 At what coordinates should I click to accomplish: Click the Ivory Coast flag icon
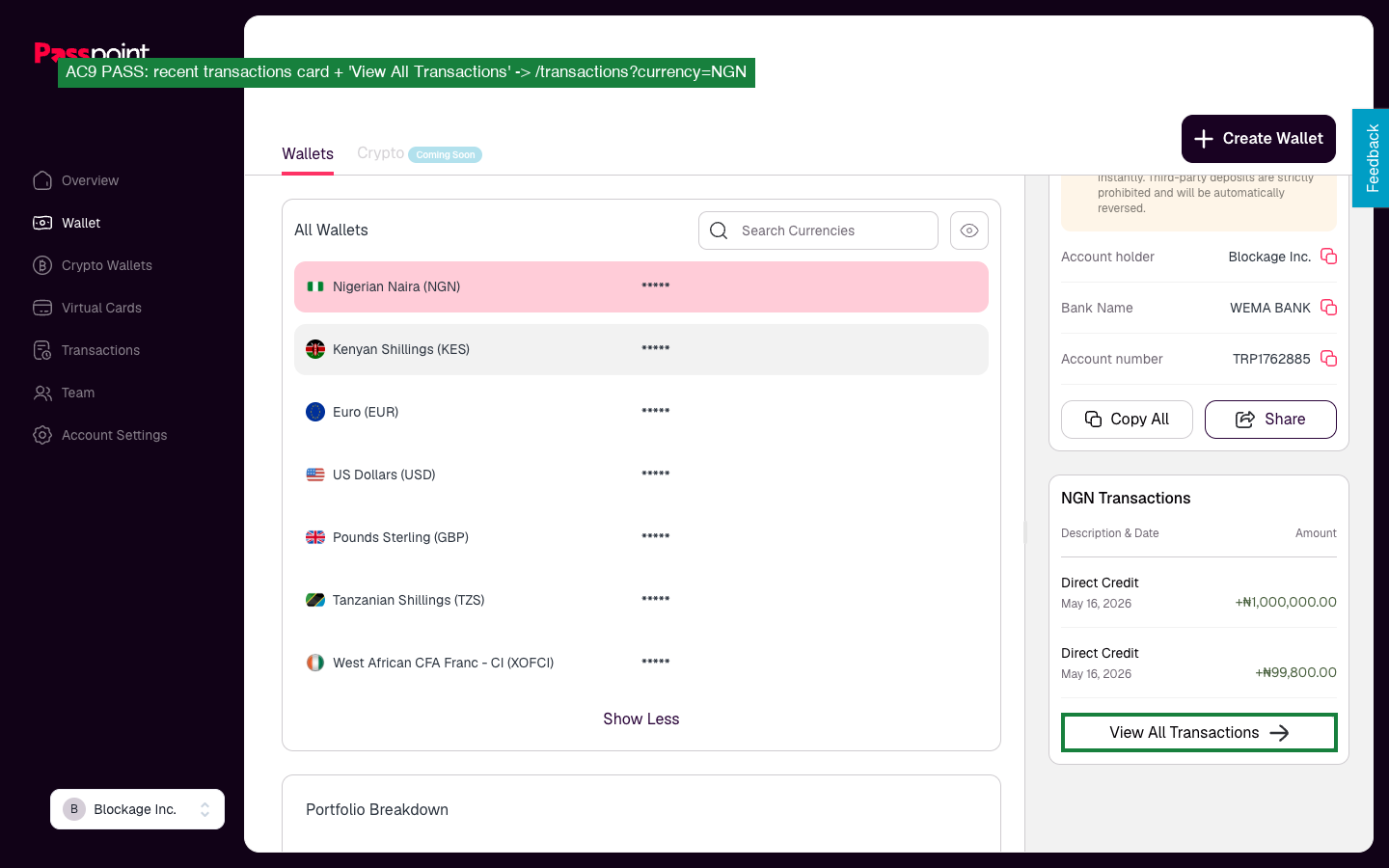click(x=315, y=663)
